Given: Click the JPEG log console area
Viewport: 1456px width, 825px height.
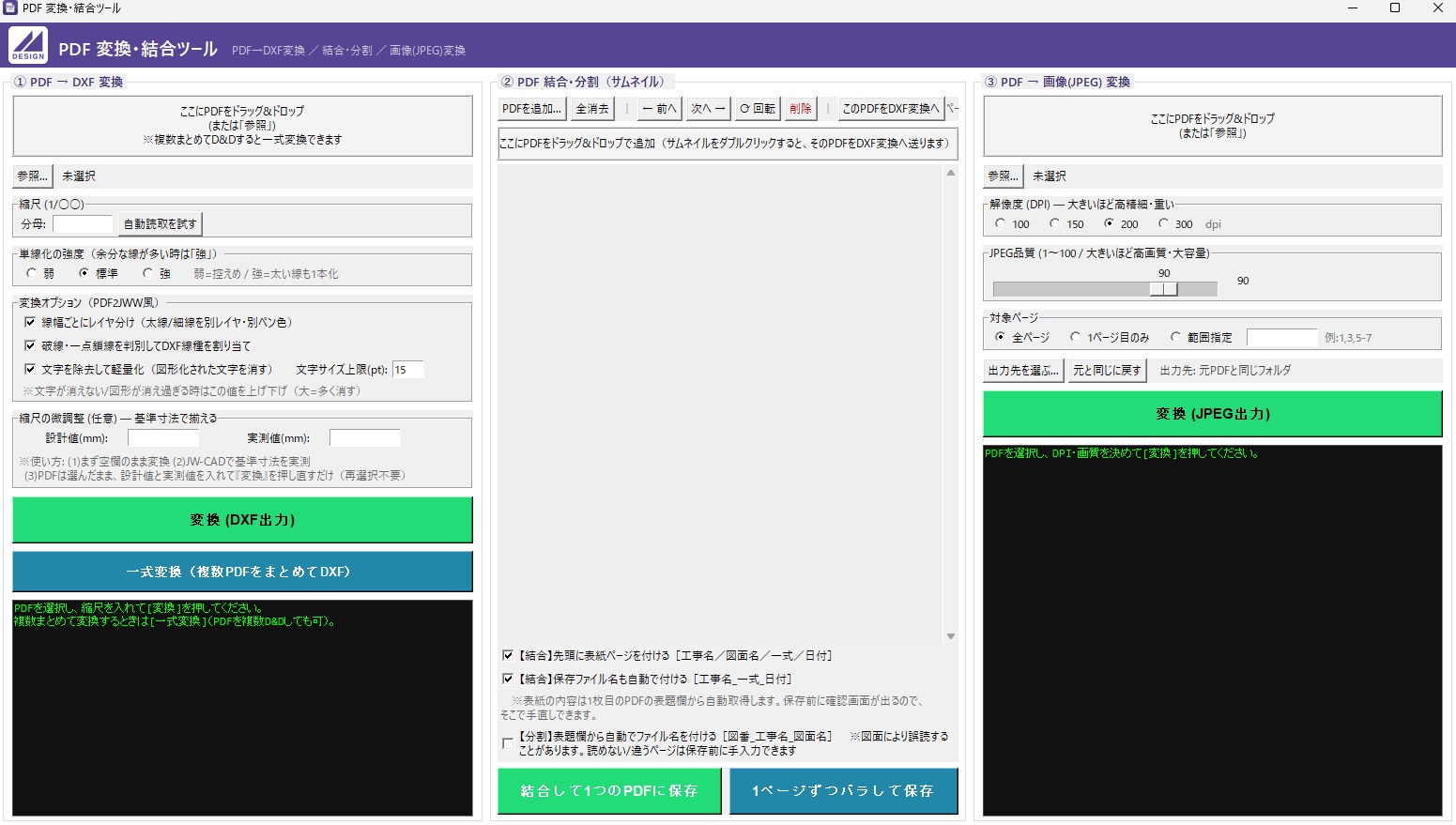Looking at the screenshot, I should pyautogui.click(x=1212, y=631).
